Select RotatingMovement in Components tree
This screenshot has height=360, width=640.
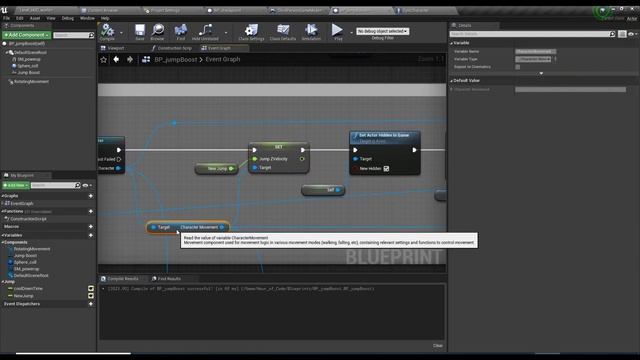[31, 82]
